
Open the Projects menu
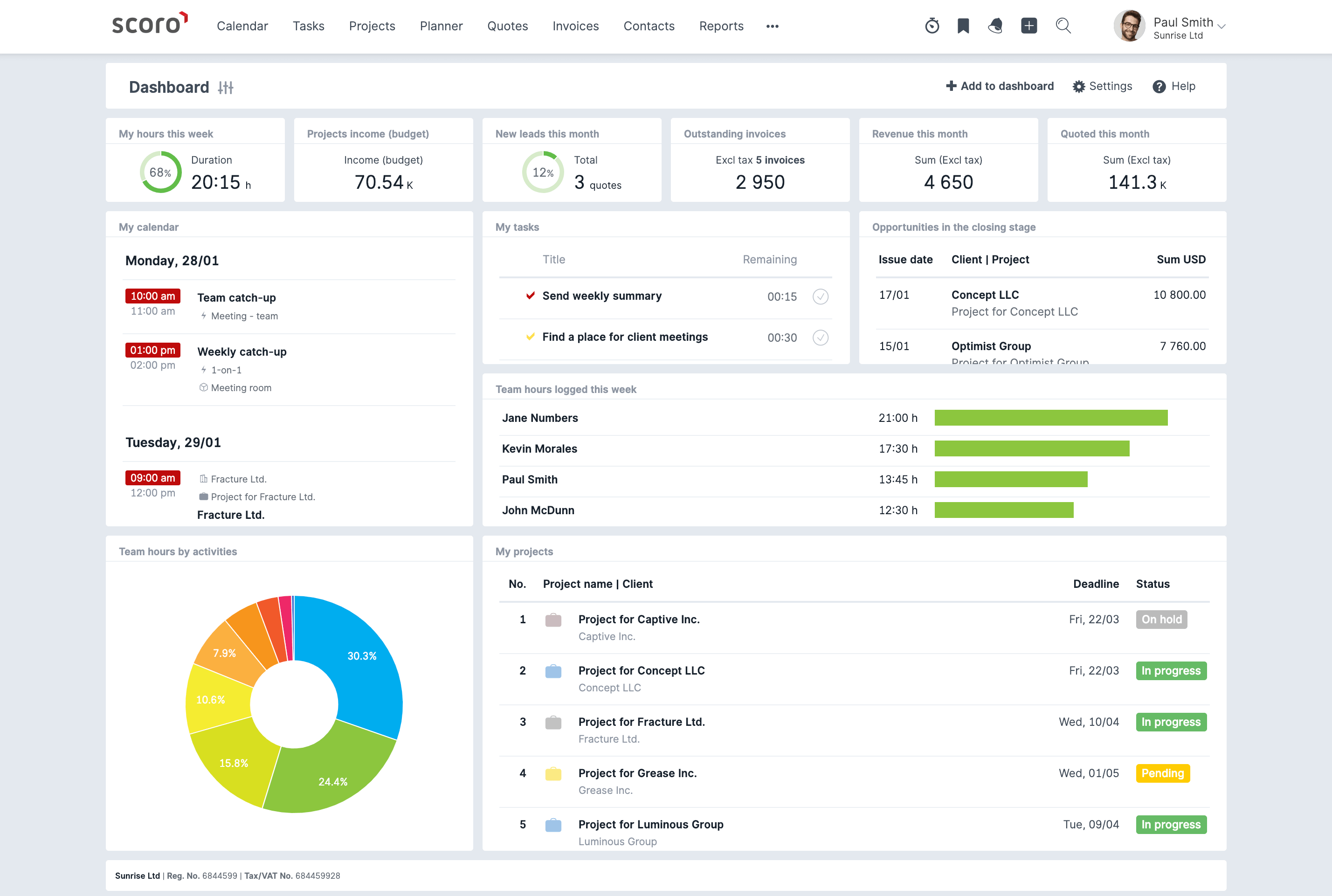[372, 26]
